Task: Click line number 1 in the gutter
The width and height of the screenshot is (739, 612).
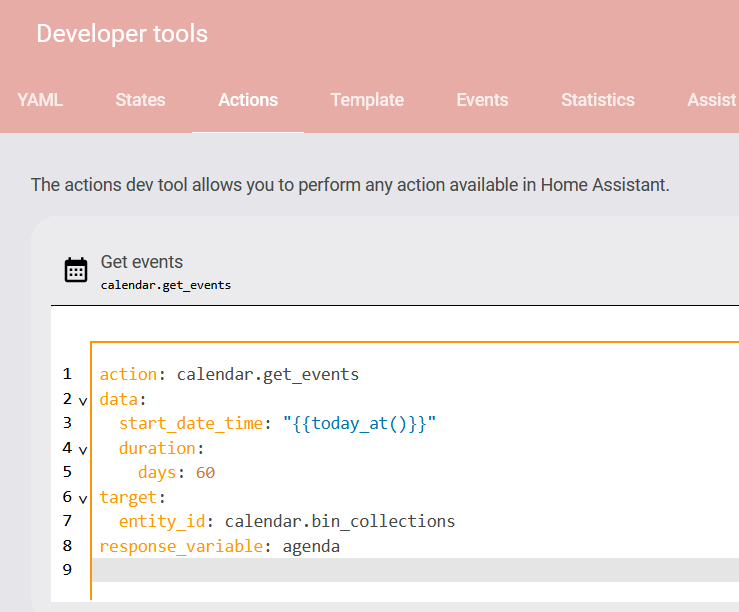Action: 67,374
